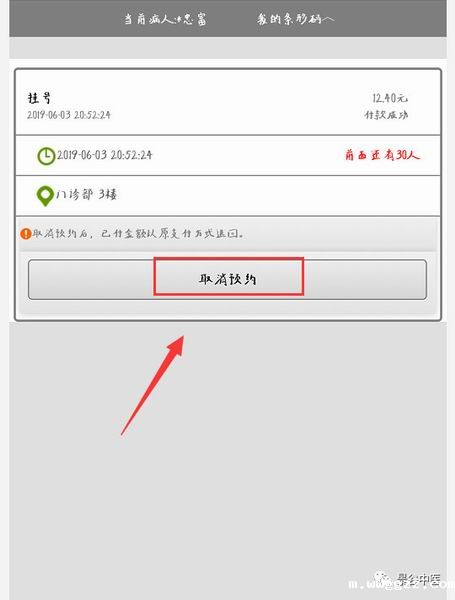Click the 付款成功 status text
This screenshot has width=455, height=600.
[386, 115]
